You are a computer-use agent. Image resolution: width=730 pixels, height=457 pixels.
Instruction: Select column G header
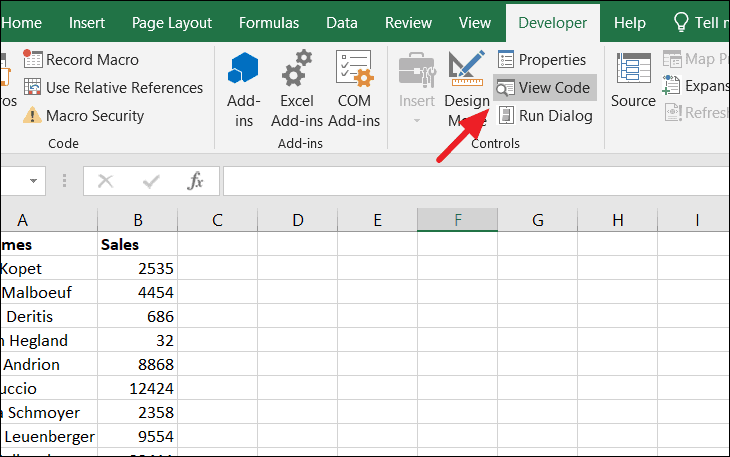tap(538, 220)
